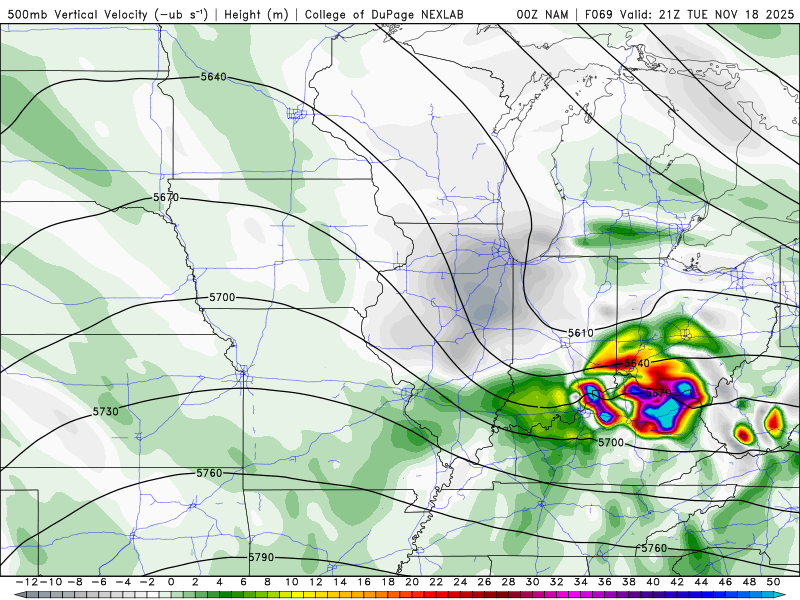Click the color scale value 28
This screenshot has height=600, width=800.
(x=508, y=582)
